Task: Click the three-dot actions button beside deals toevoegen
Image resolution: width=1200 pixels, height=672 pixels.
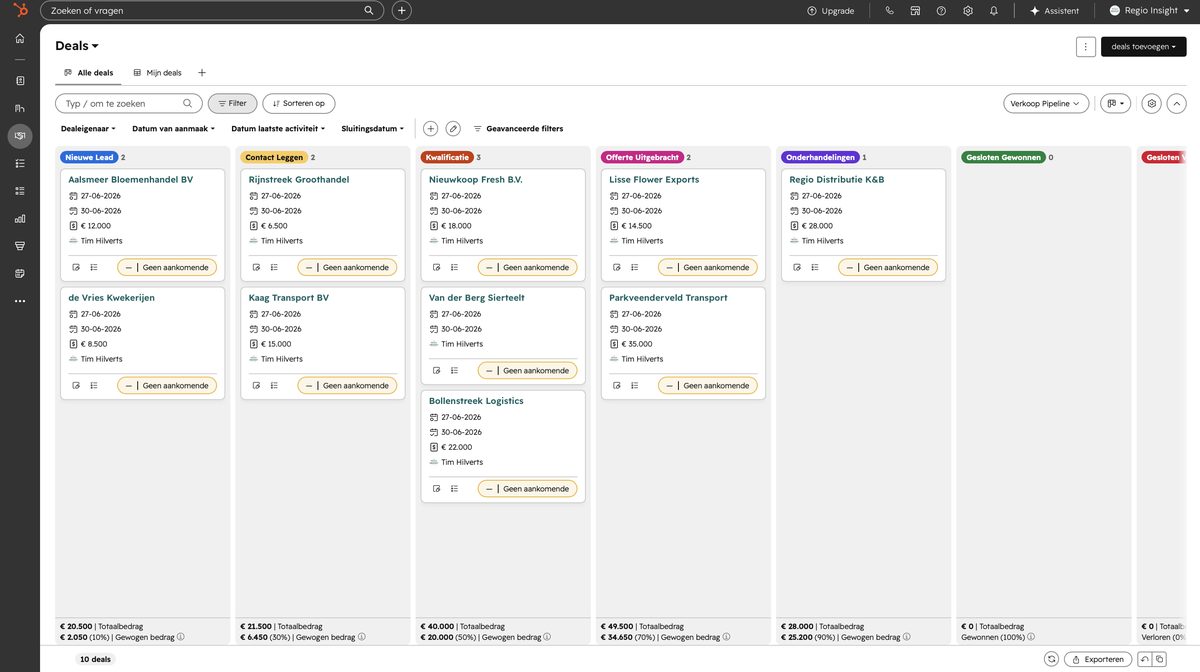Action: pos(1086,46)
